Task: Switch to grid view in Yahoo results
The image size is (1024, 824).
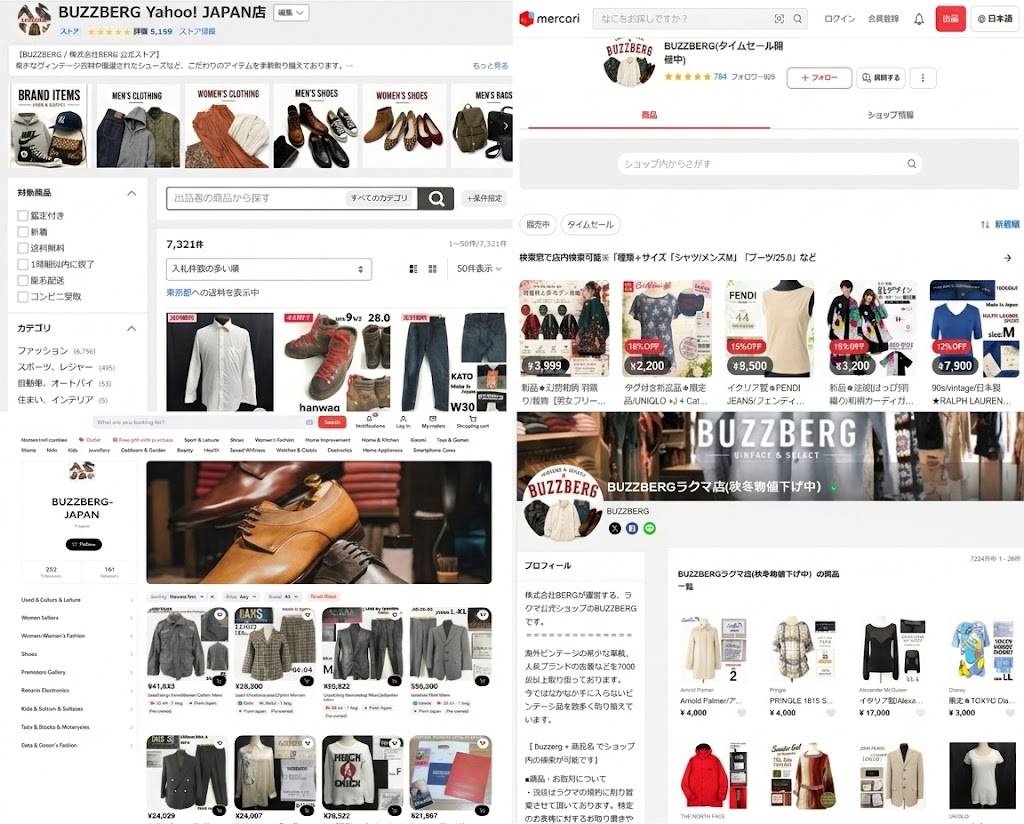Action: click(432, 269)
